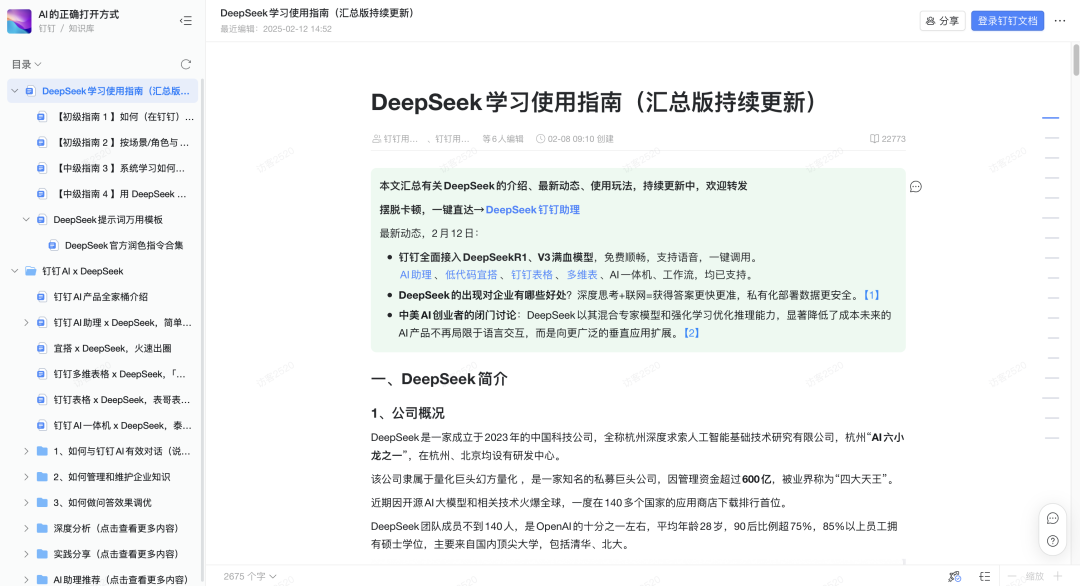Click the page vertical scrollbar thumb

(x=1076, y=59)
